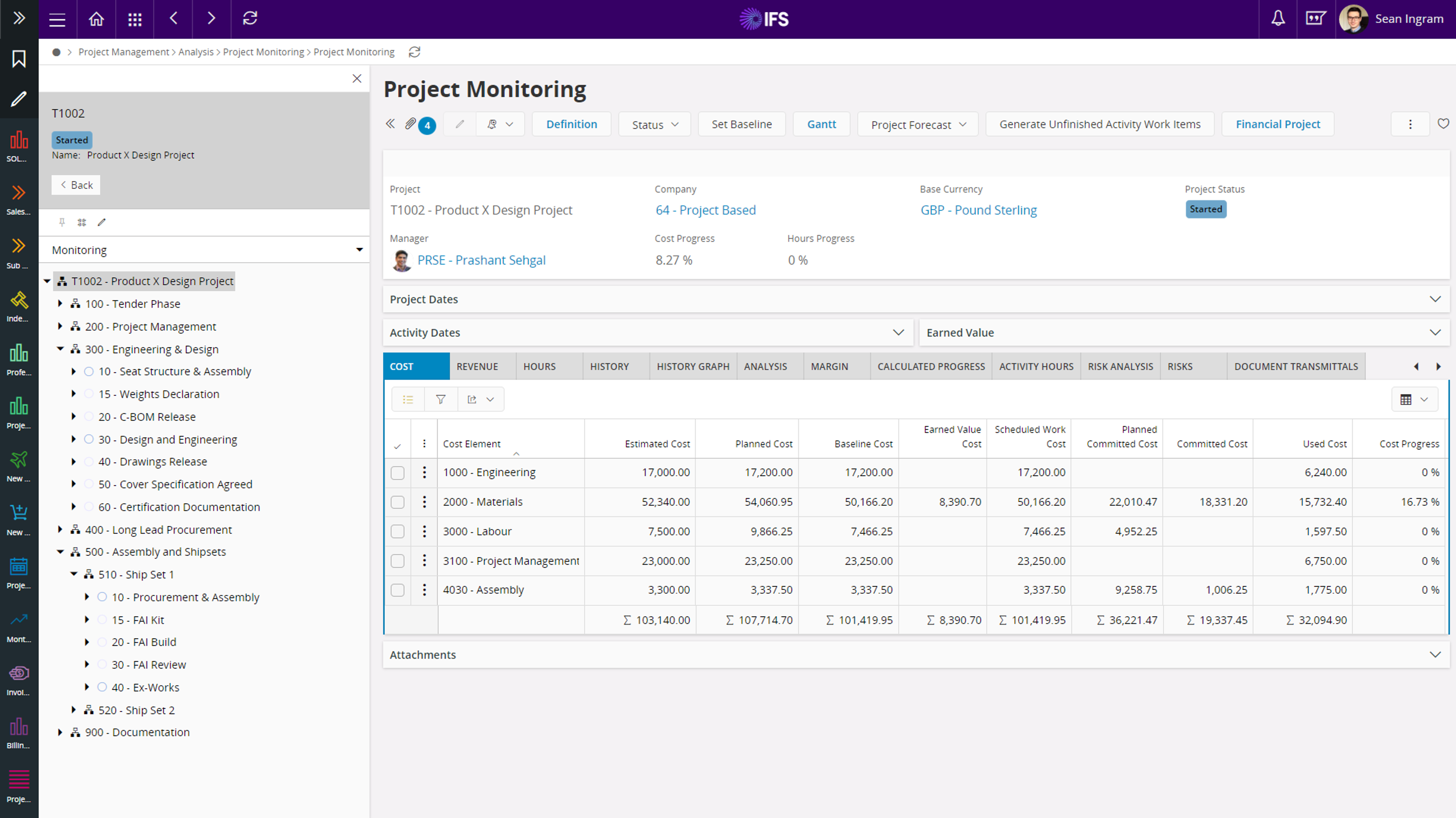Screen dimensions: 1456x818
Task: Navigate forward with the right arrow
Action: point(211,19)
